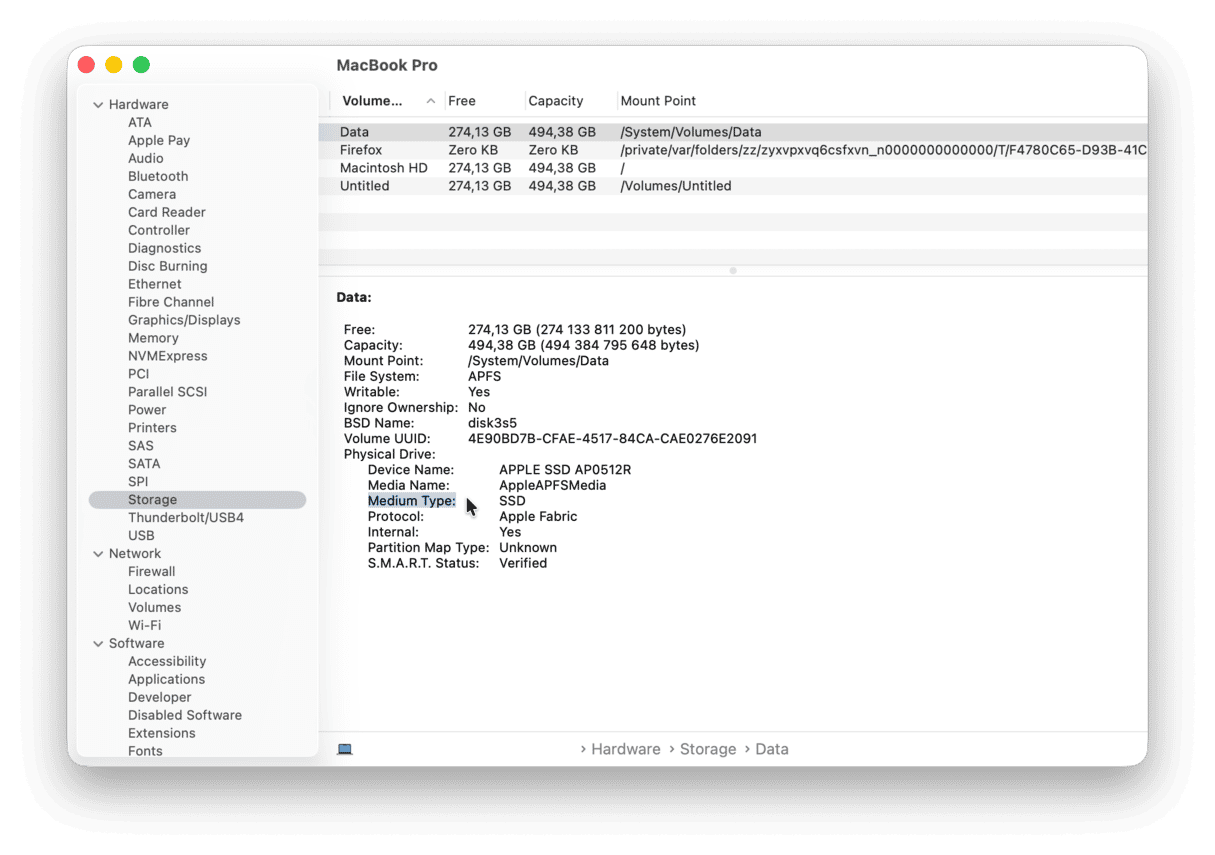Close the MacBook Pro window

[86, 65]
